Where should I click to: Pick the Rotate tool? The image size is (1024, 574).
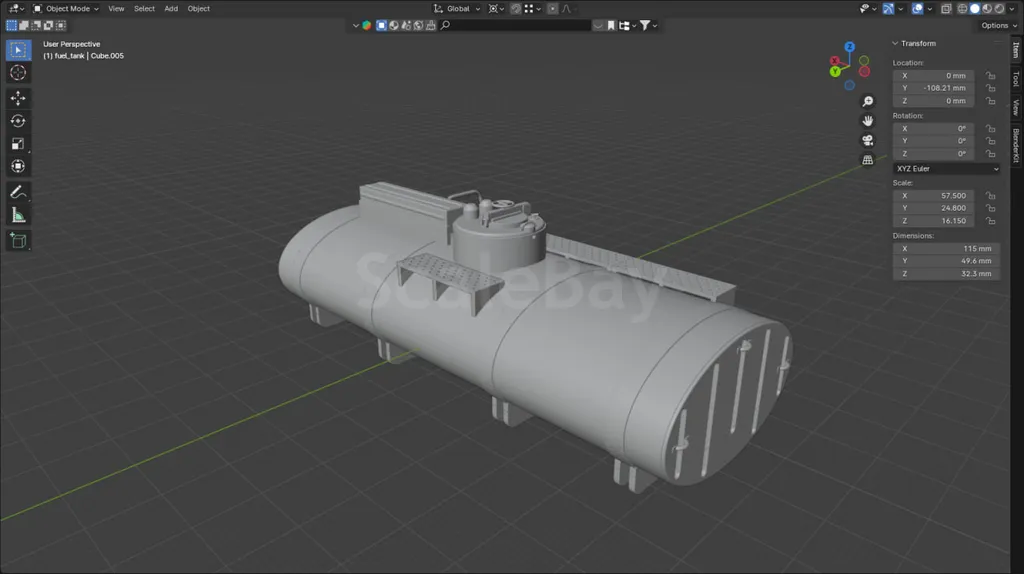coord(18,121)
